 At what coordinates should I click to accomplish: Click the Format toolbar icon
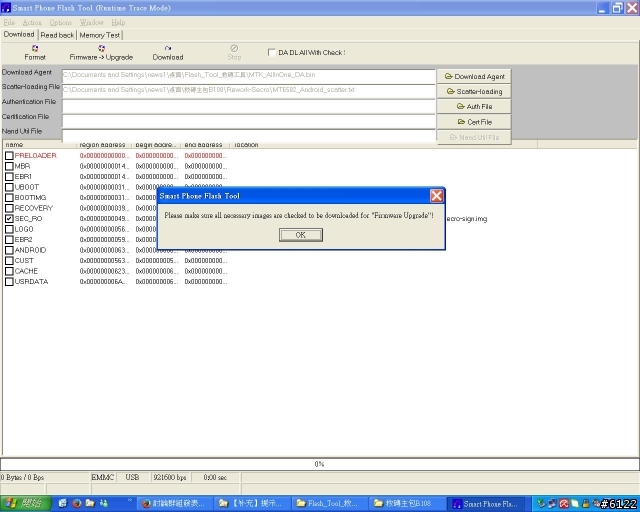point(35,52)
